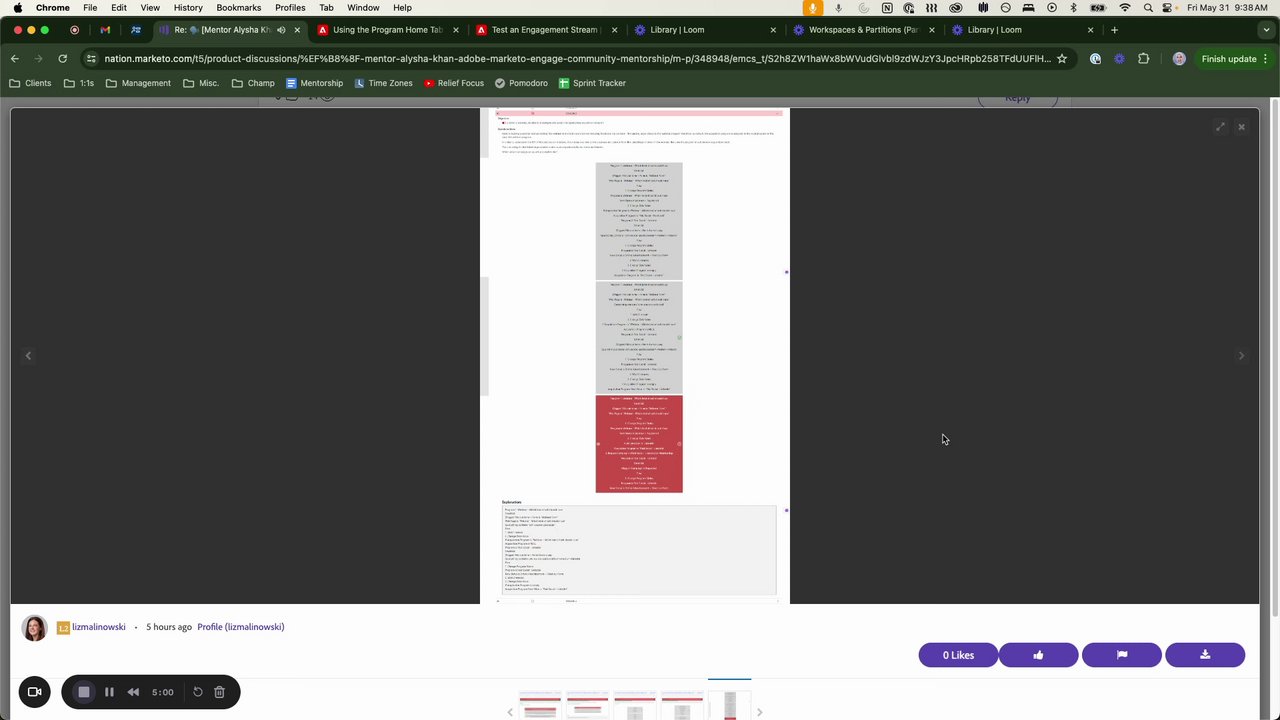This screenshot has height=720, width=1280.
Task: Toggle the Loom camera bubble button
Action: click(34, 692)
